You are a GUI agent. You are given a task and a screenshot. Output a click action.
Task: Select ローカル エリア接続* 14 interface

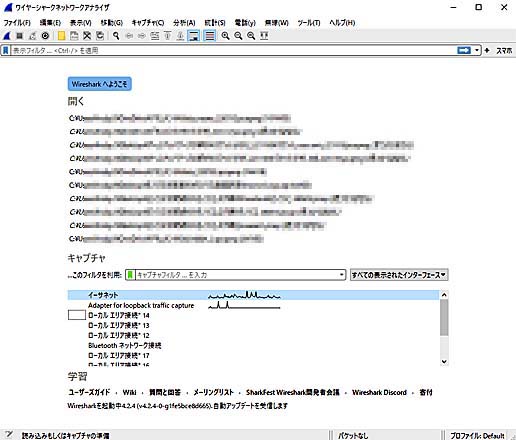point(253,315)
